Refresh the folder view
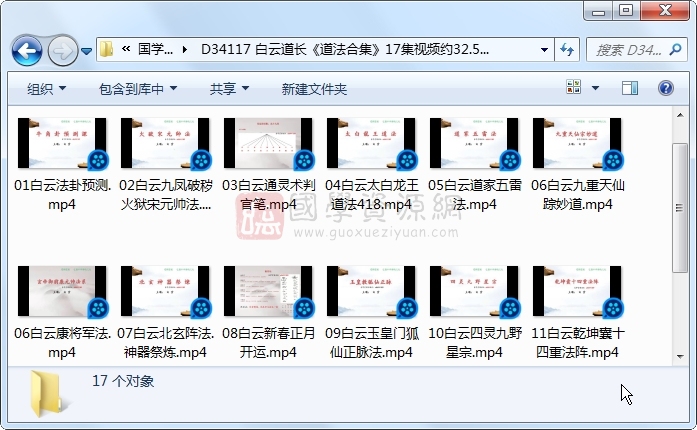The image size is (697, 430). [x=567, y=49]
